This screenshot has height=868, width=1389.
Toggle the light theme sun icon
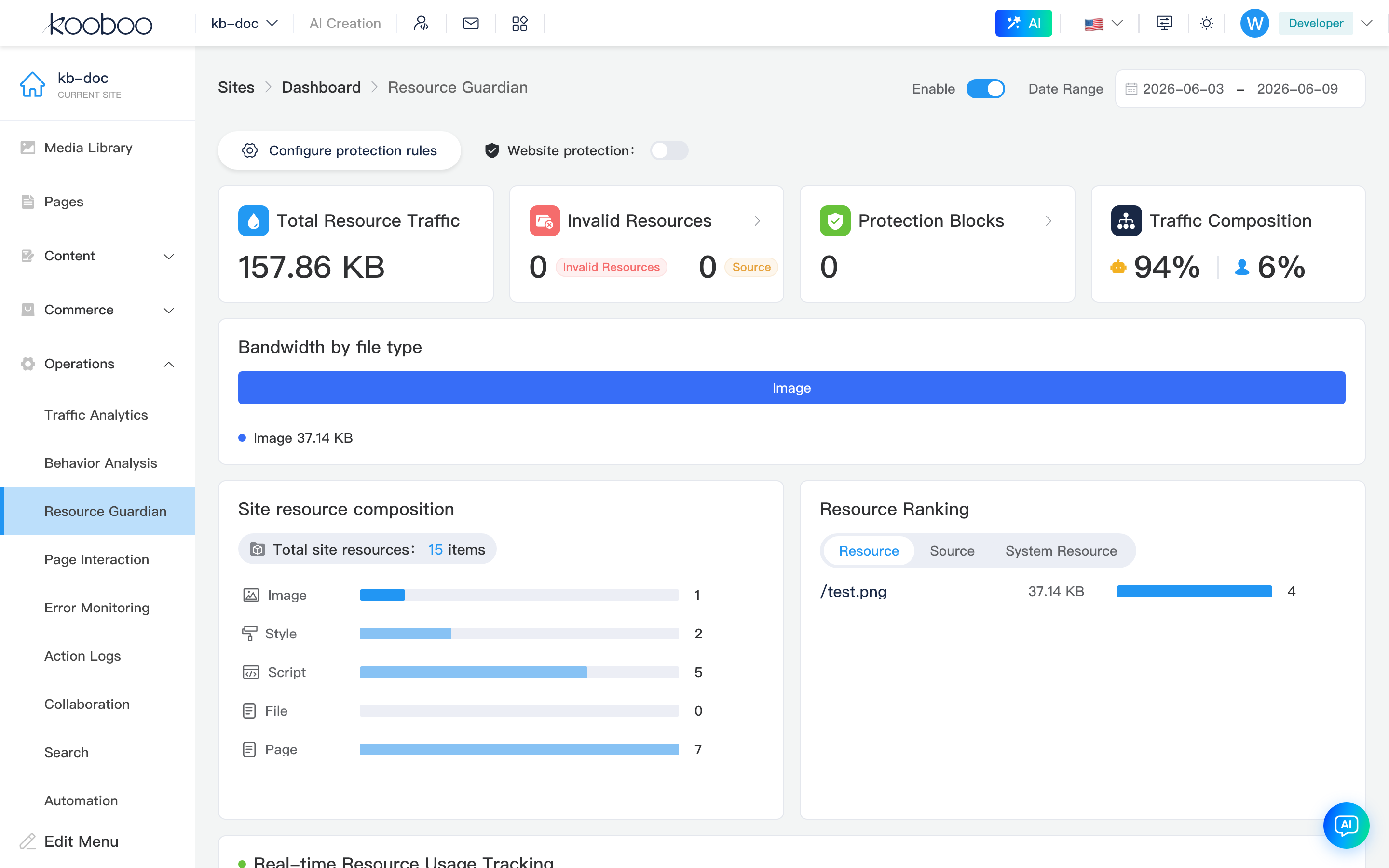coord(1207,24)
